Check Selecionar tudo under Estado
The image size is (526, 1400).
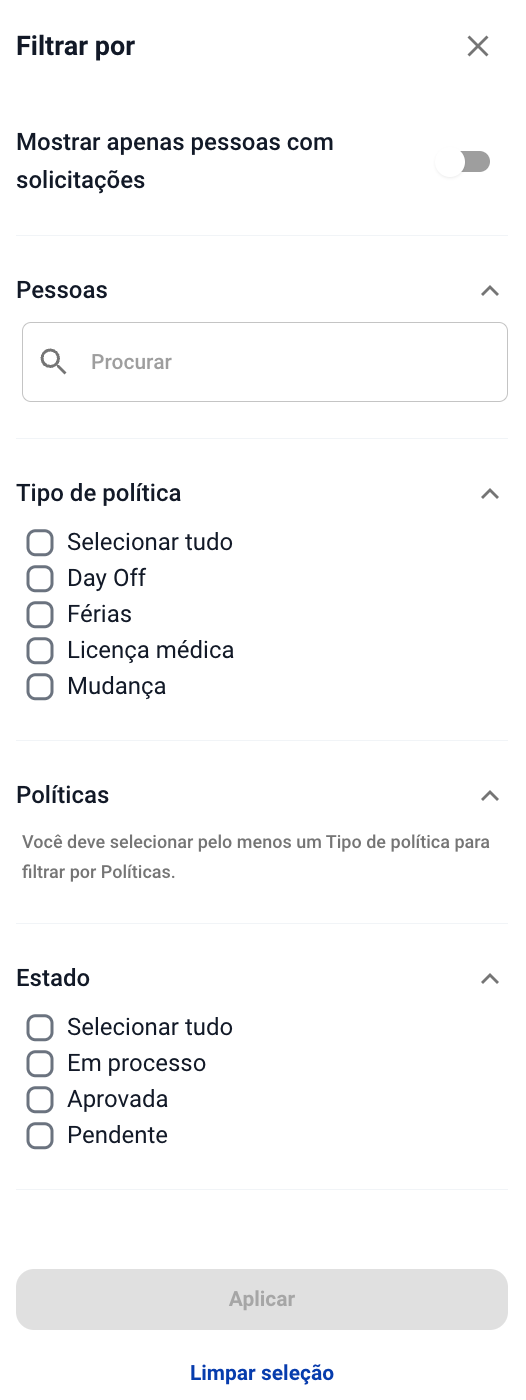coord(40,1028)
